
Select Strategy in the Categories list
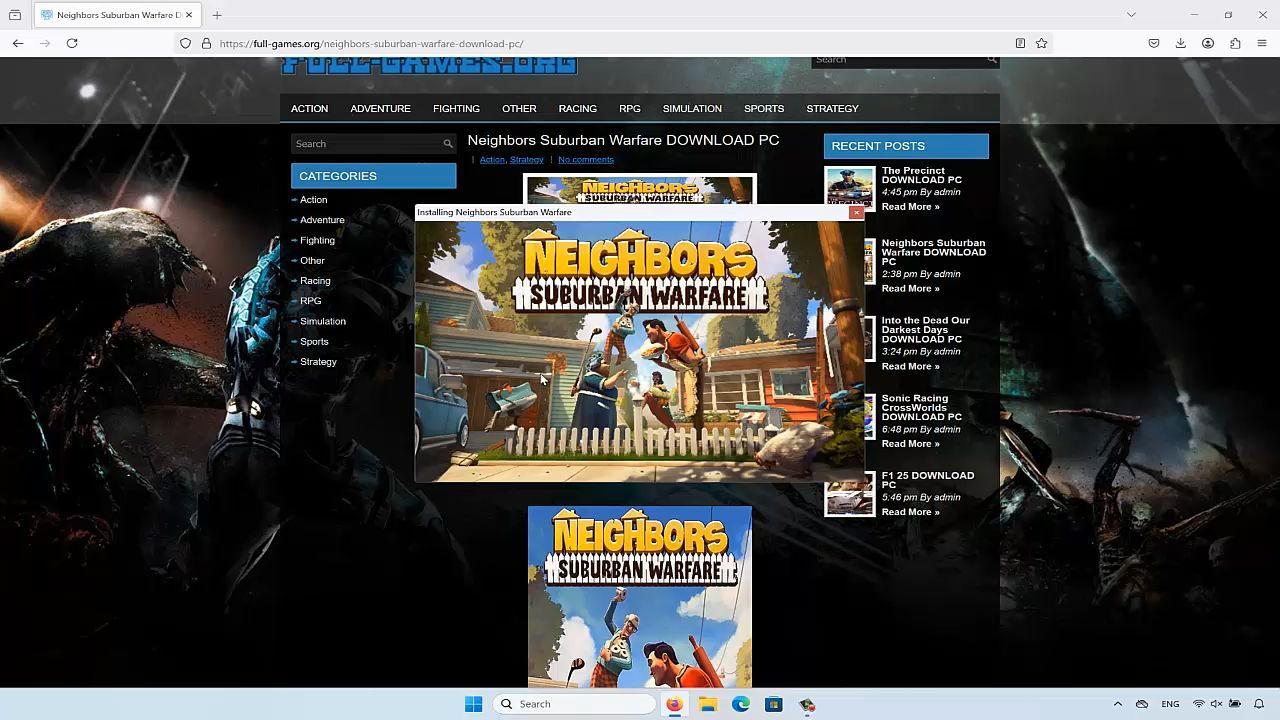(318, 362)
